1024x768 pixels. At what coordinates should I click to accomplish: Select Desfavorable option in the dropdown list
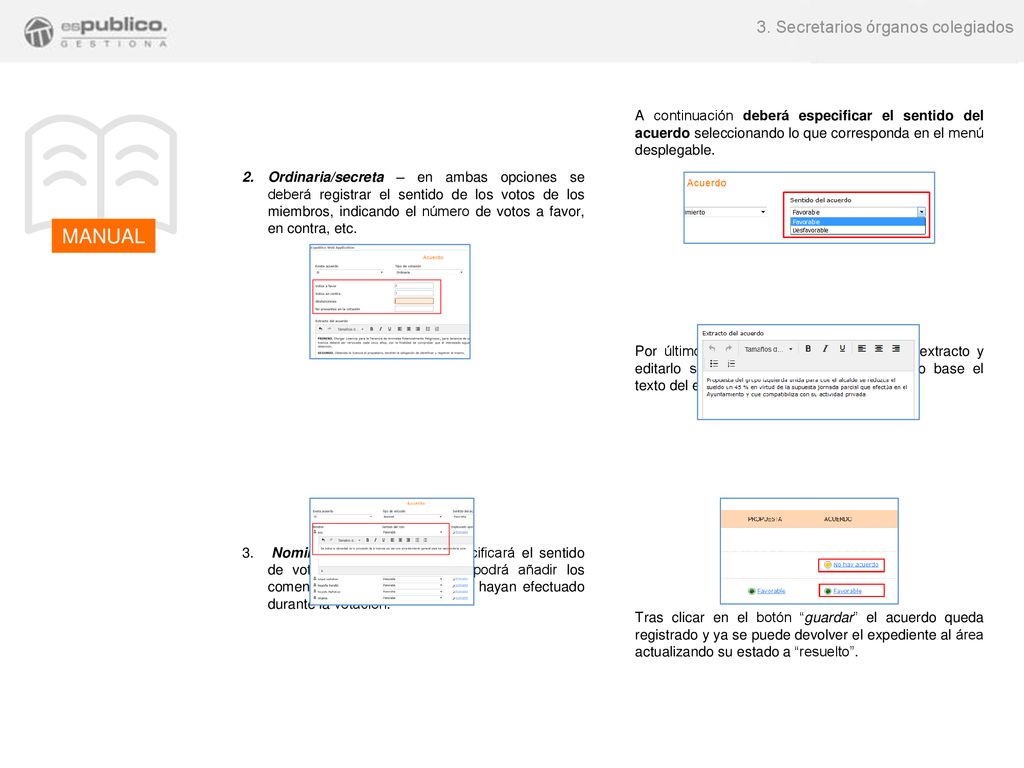857,230
